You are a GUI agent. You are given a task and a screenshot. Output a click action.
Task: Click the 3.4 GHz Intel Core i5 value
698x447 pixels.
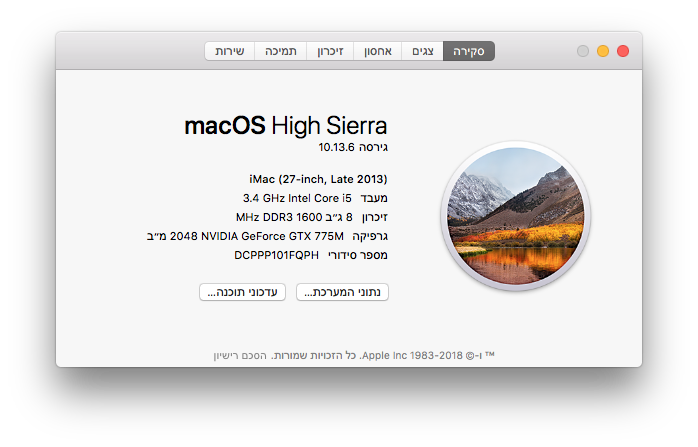click(x=297, y=198)
